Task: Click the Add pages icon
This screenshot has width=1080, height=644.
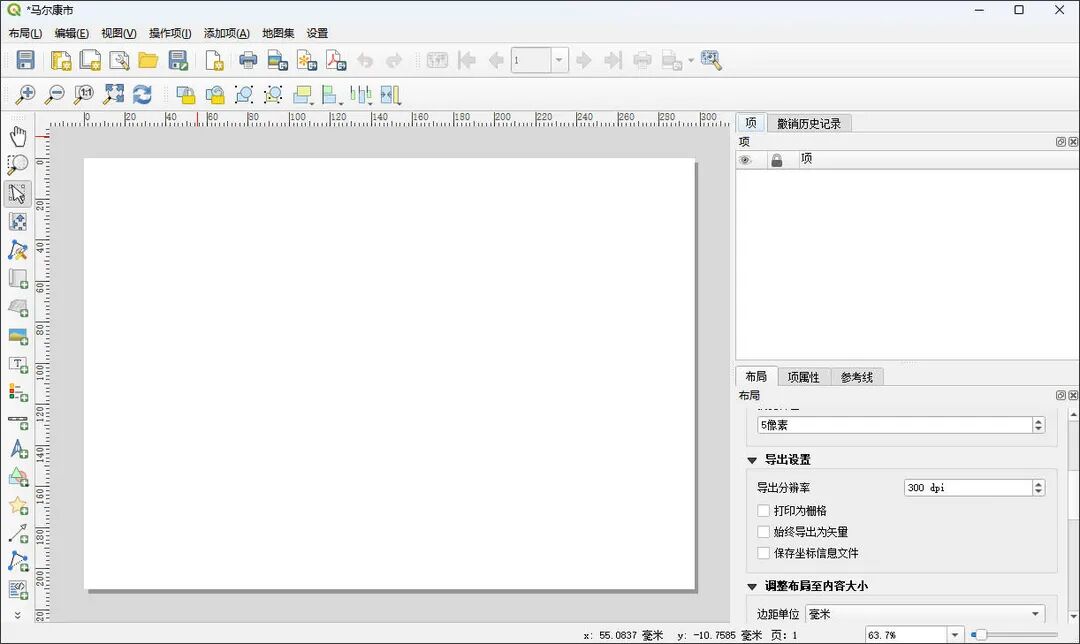Action: (x=214, y=61)
